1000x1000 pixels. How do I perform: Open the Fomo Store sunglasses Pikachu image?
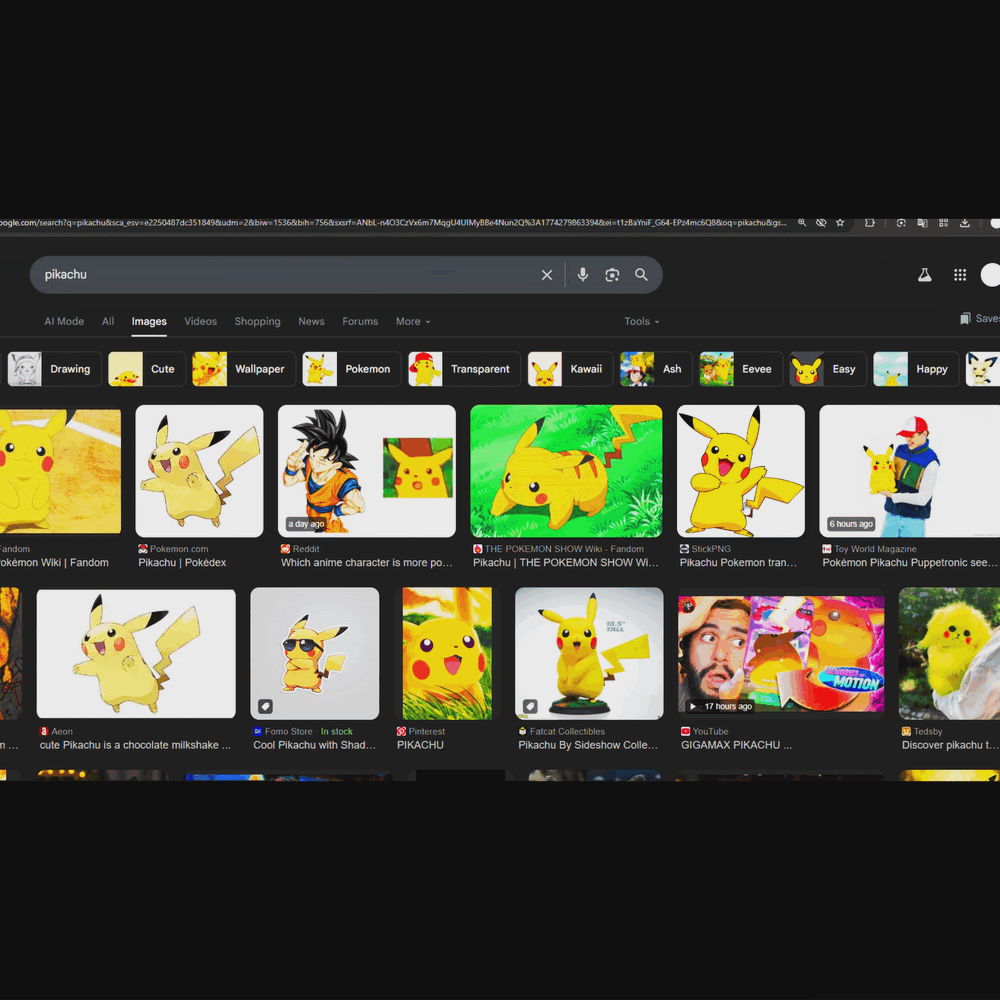[x=314, y=654]
